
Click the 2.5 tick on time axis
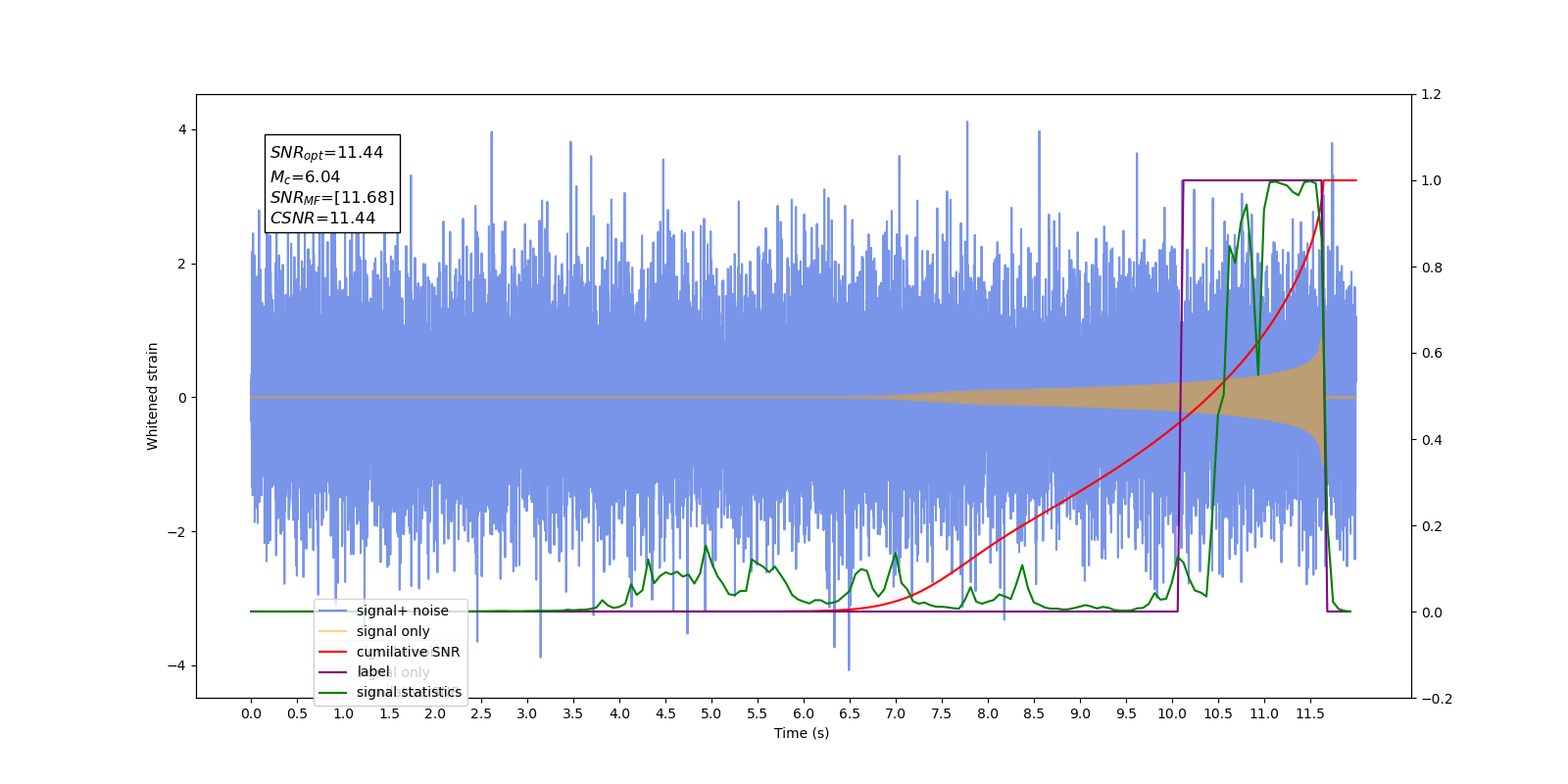coord(481,713)
